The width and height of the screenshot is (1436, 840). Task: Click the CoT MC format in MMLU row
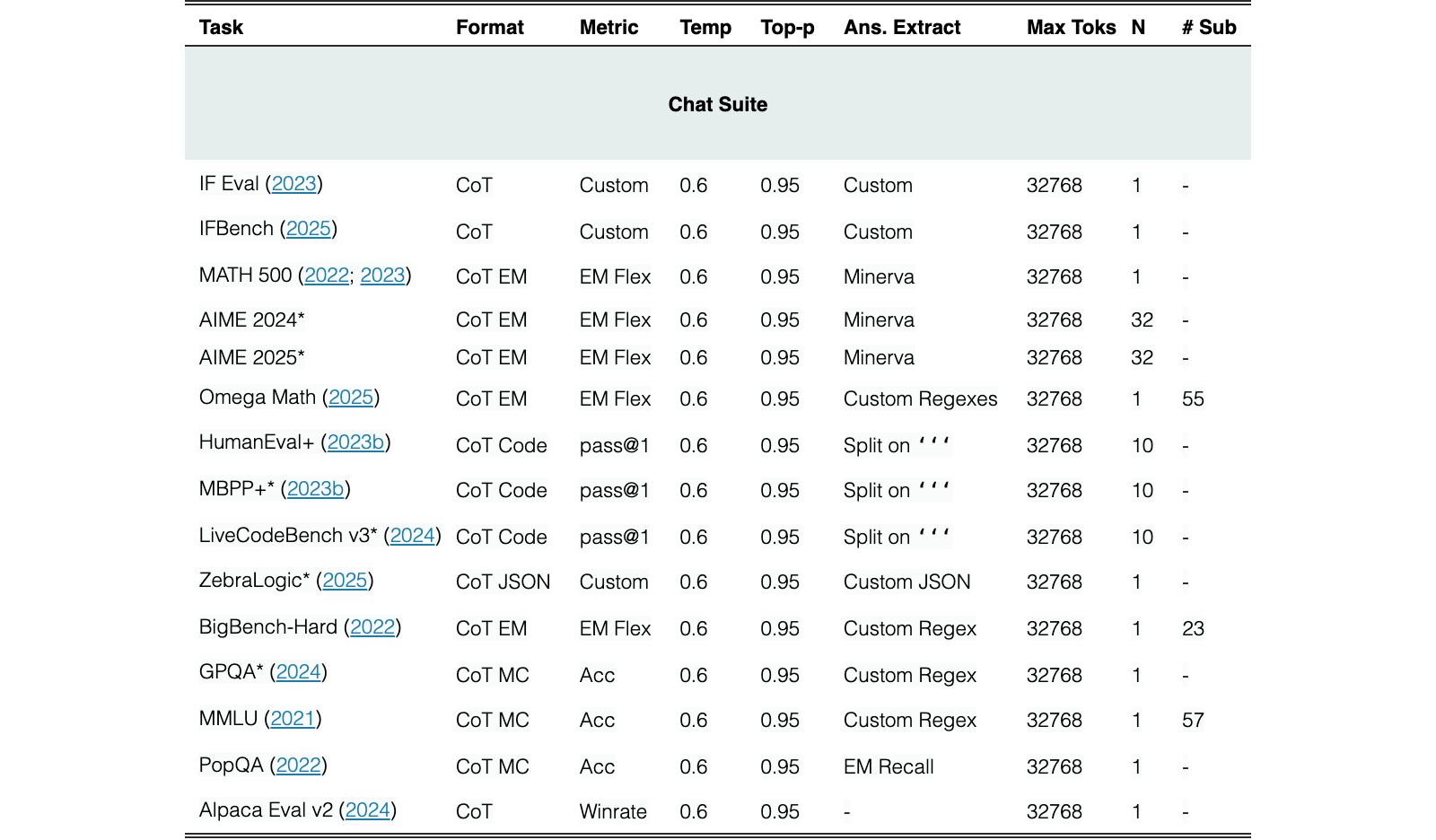(493, 721)
